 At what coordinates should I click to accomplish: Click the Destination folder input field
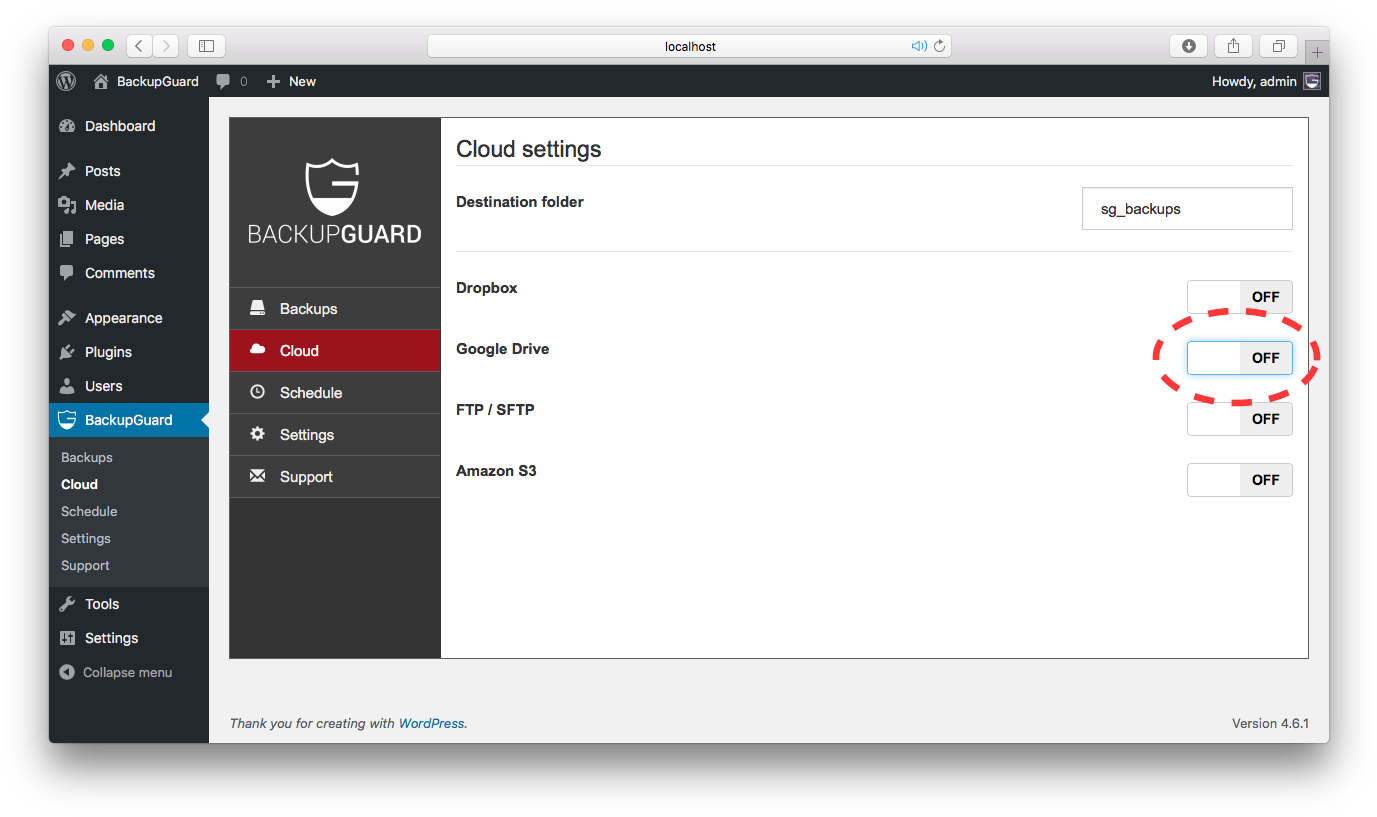[x=1187, y=209]
